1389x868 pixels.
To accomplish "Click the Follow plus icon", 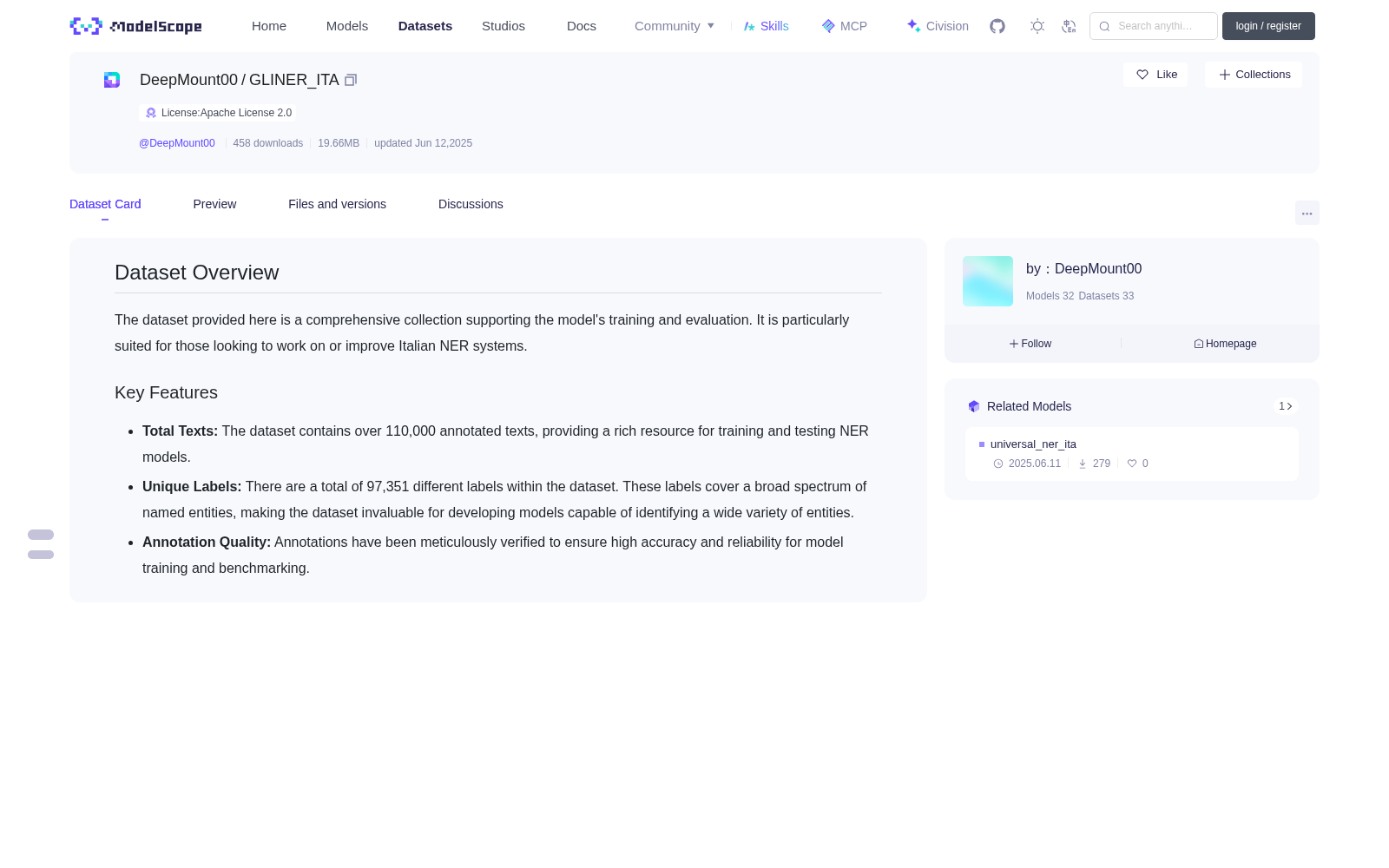I will [x=1014, y=344].
